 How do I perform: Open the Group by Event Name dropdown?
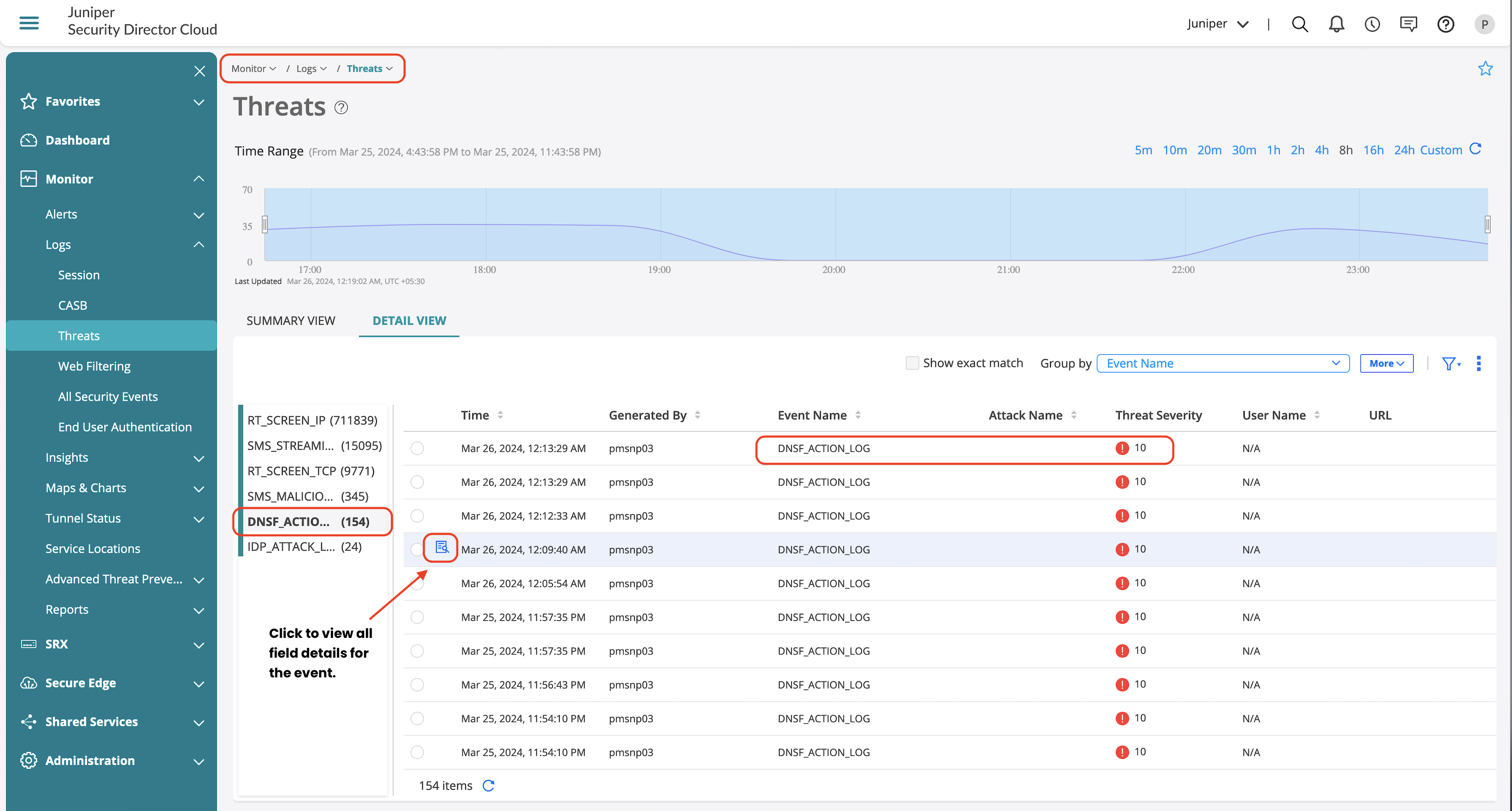(1223, 363)
